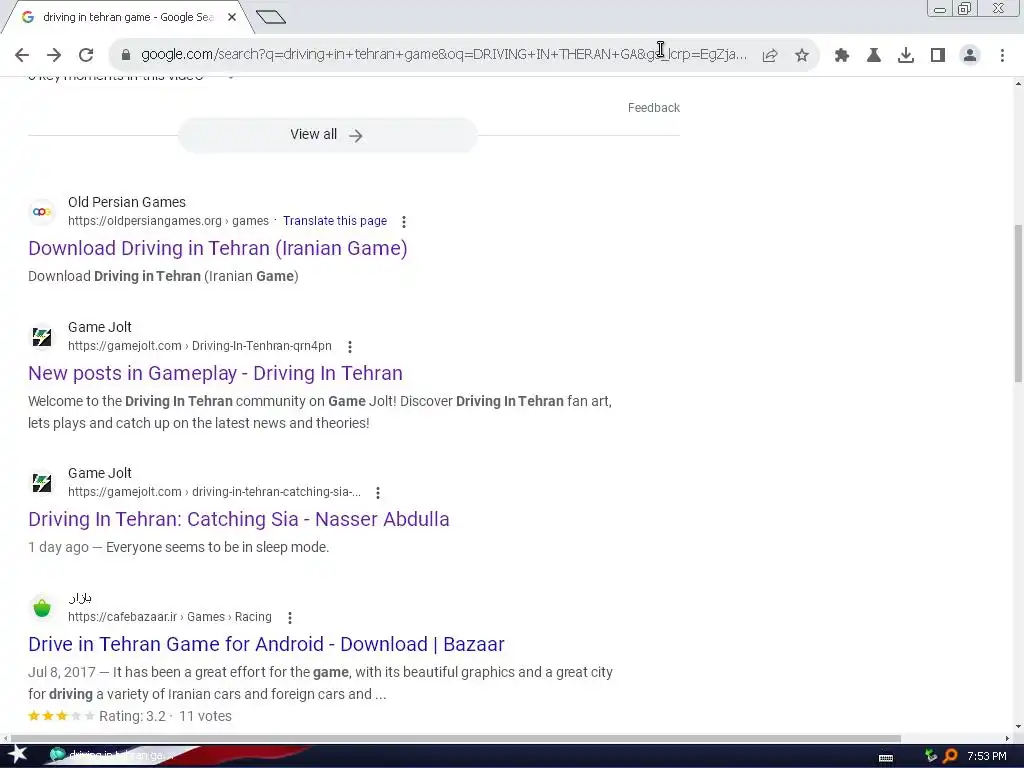This screenshot has height=768, width=1024.
Task: Open more options for Old Persian Games result
Action: tap(404, 222)
